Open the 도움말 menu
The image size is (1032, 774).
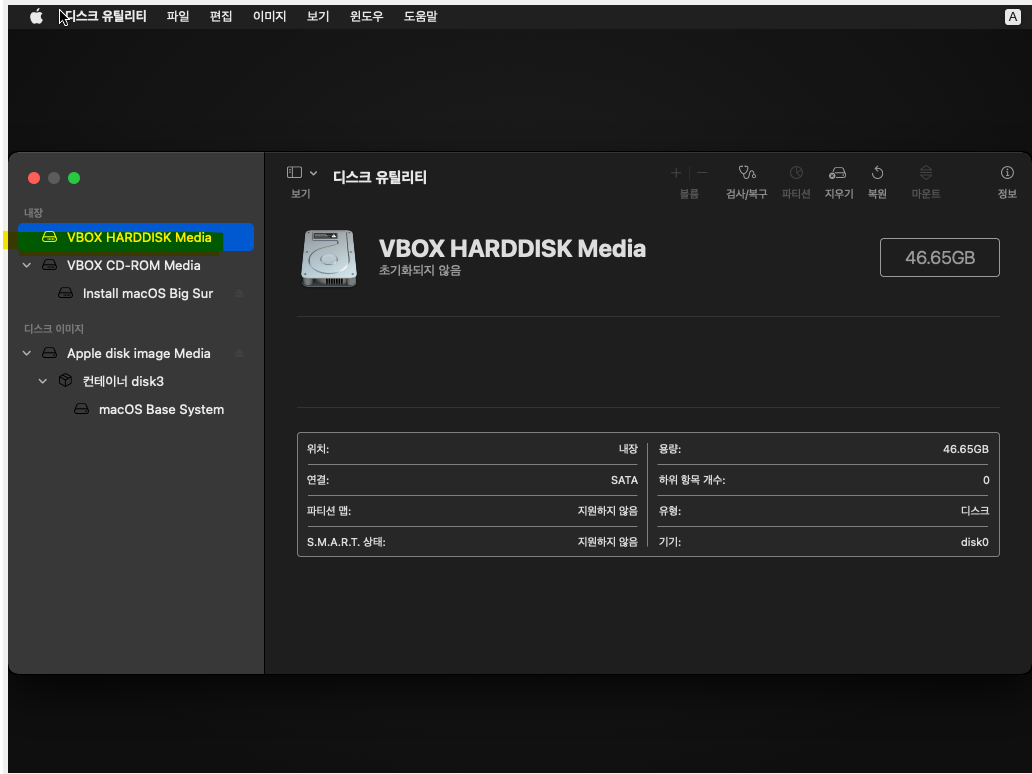pos(421,16)
